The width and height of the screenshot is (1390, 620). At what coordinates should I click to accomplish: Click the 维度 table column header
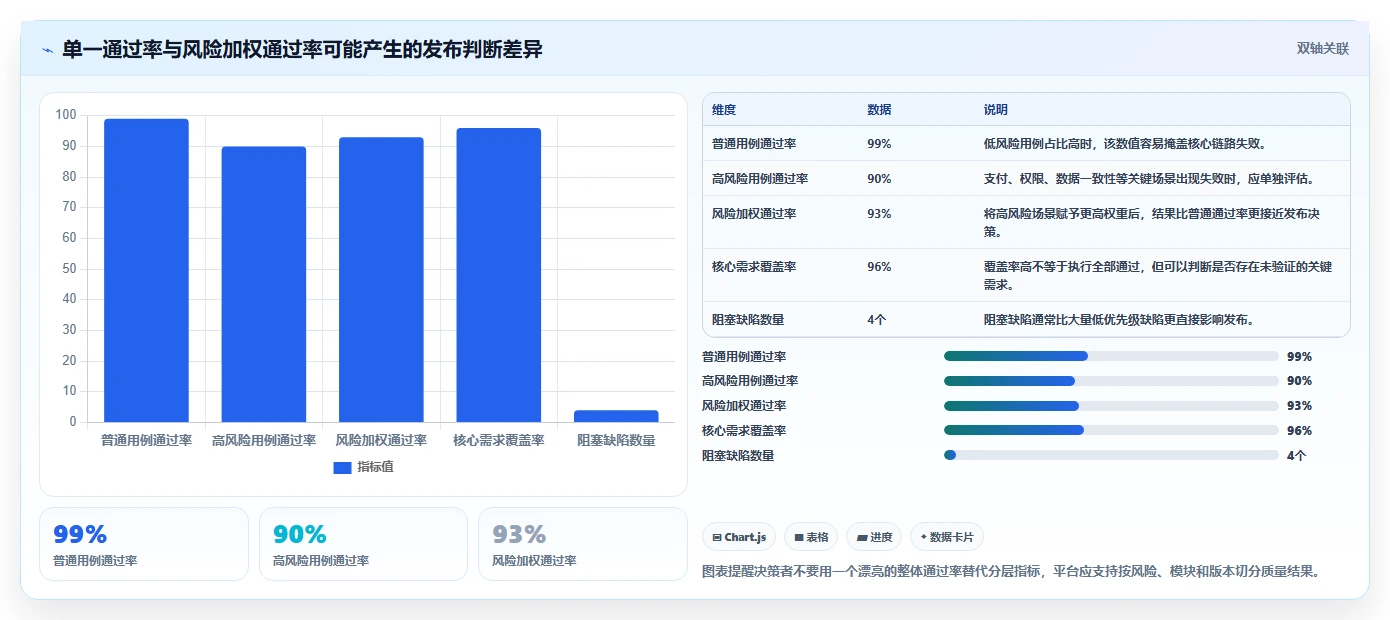[724, 110]
